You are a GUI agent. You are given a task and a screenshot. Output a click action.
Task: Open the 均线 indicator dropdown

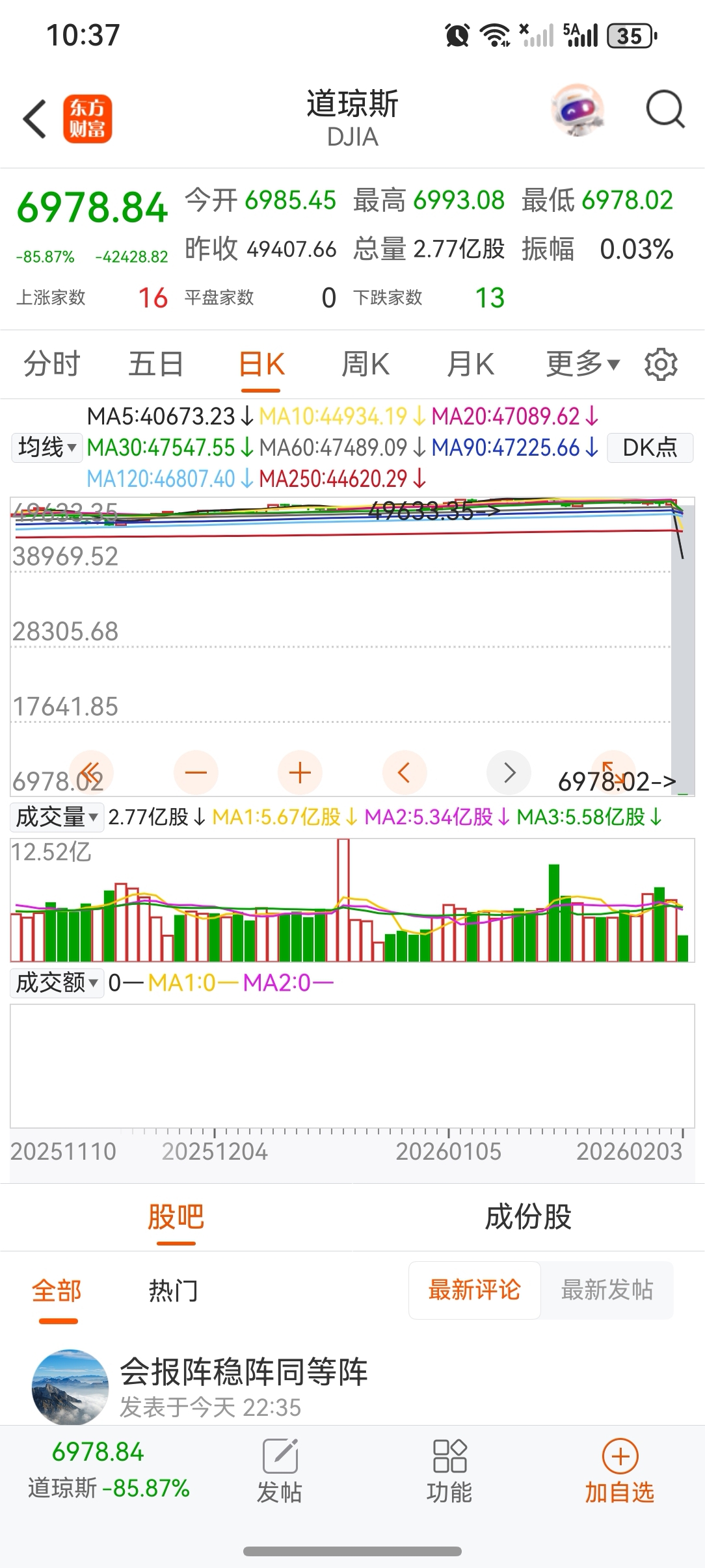pos(47,447)
